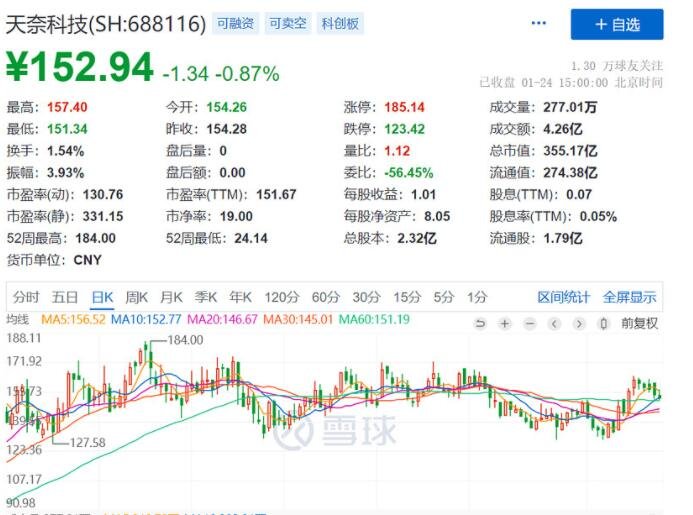Image resolution: width=693 pixels, height=515 pixels.
Task: Click MA5:156.52 indicator label
Action: [x=73, y=319]
